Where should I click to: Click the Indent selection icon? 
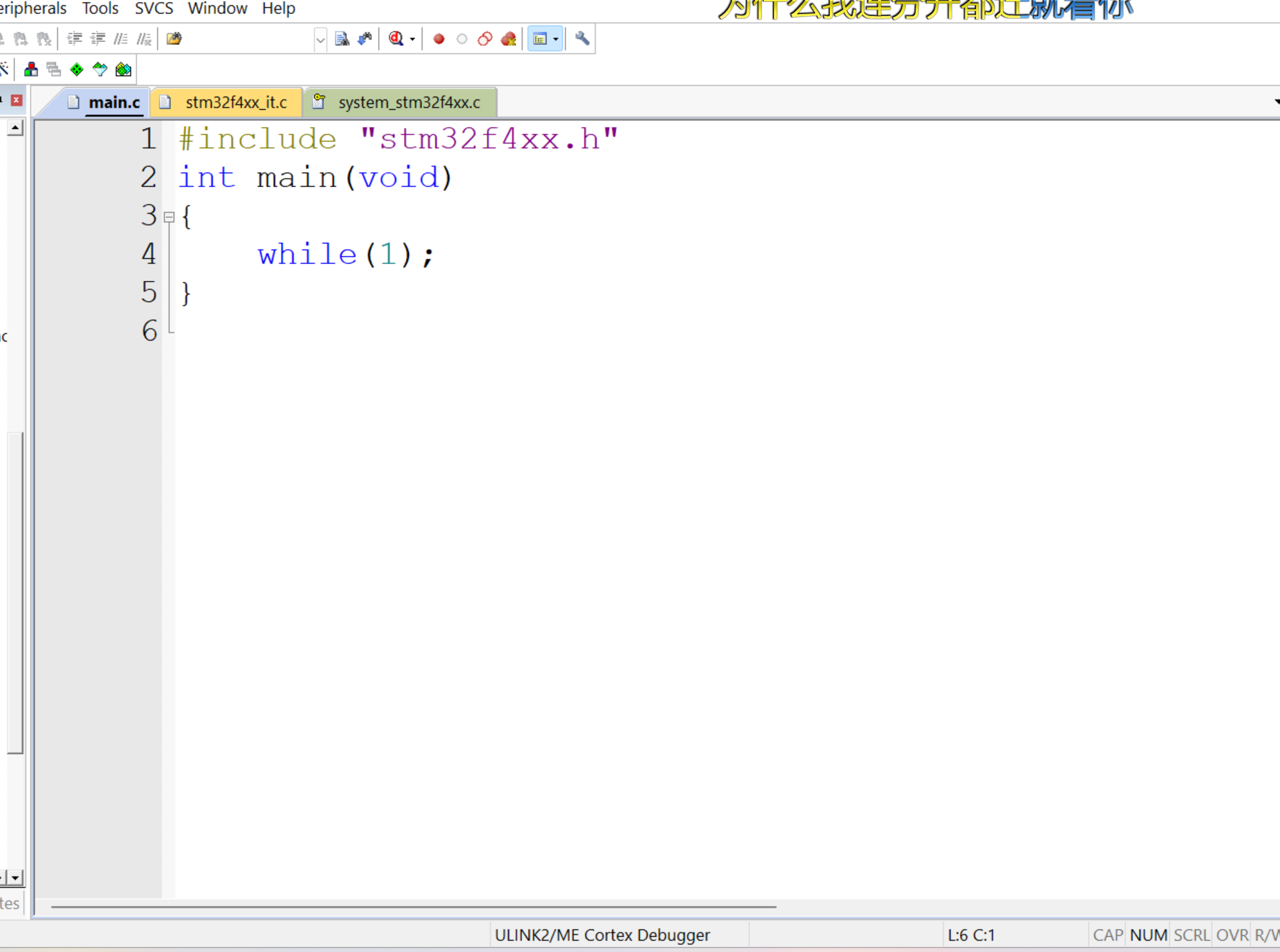coord(74,39)
